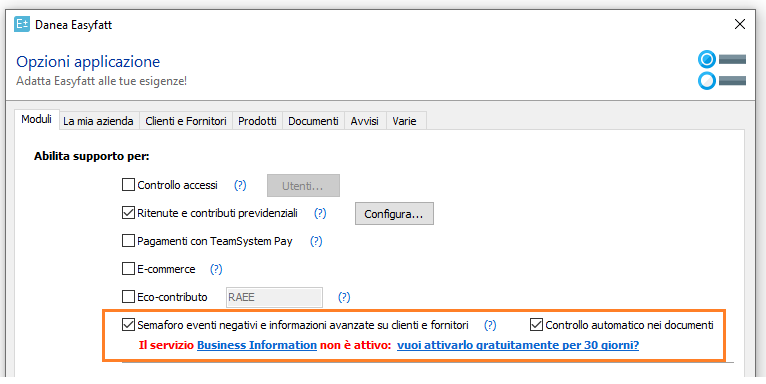The image size is (766, 384).
Task: Open help for Pagamenti con TeamSystem Pay
Action: coord(316,241)
